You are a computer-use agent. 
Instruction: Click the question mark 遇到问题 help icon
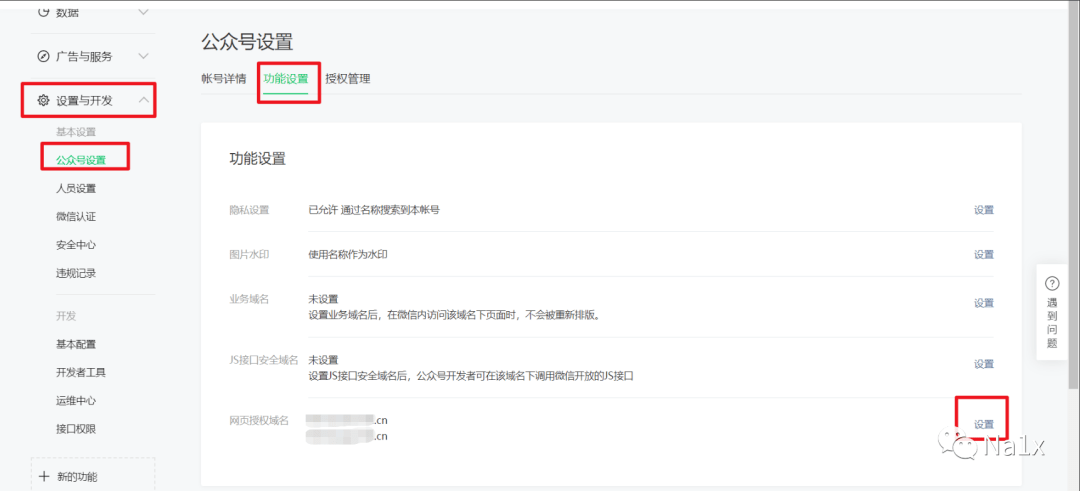[x=1051, y=283]
